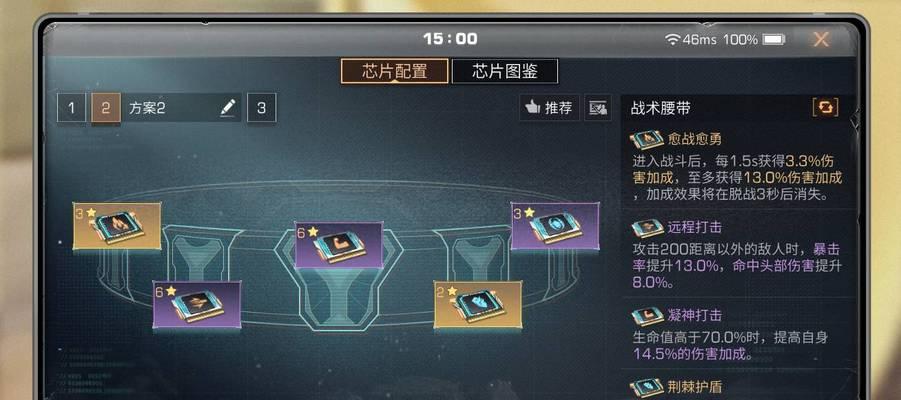Select the 芯片配置 tab
Viewport: 901px width, 400px height.
tap(394, 71)
